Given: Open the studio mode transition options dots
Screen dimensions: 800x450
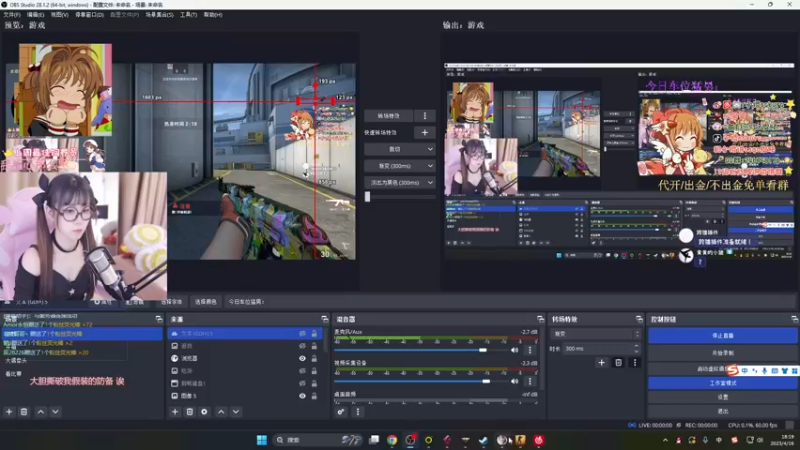Looking at the screenshot, I should pyautogui.click(x=424, y=116).
